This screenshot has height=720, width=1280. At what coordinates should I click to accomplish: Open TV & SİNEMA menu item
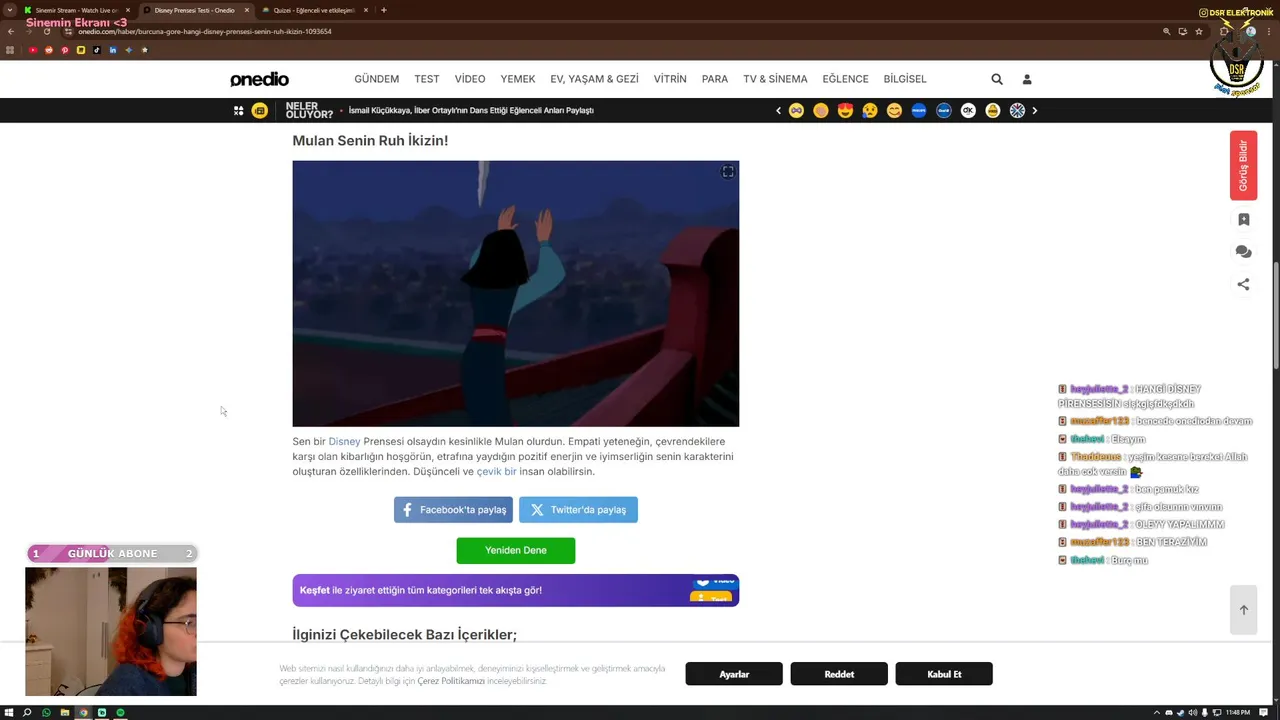click(775, 79)
